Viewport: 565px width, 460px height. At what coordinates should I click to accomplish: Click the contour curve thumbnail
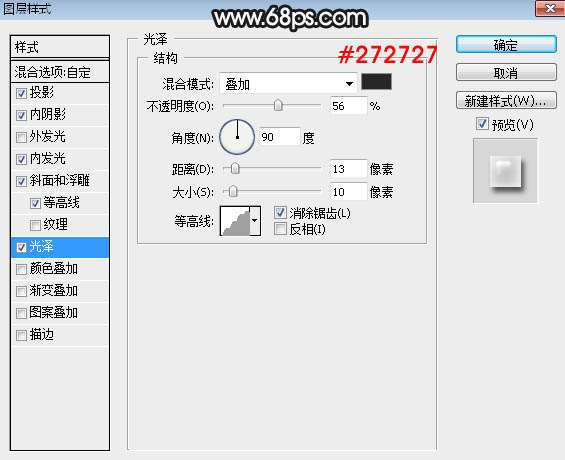[x=235, y=221]
